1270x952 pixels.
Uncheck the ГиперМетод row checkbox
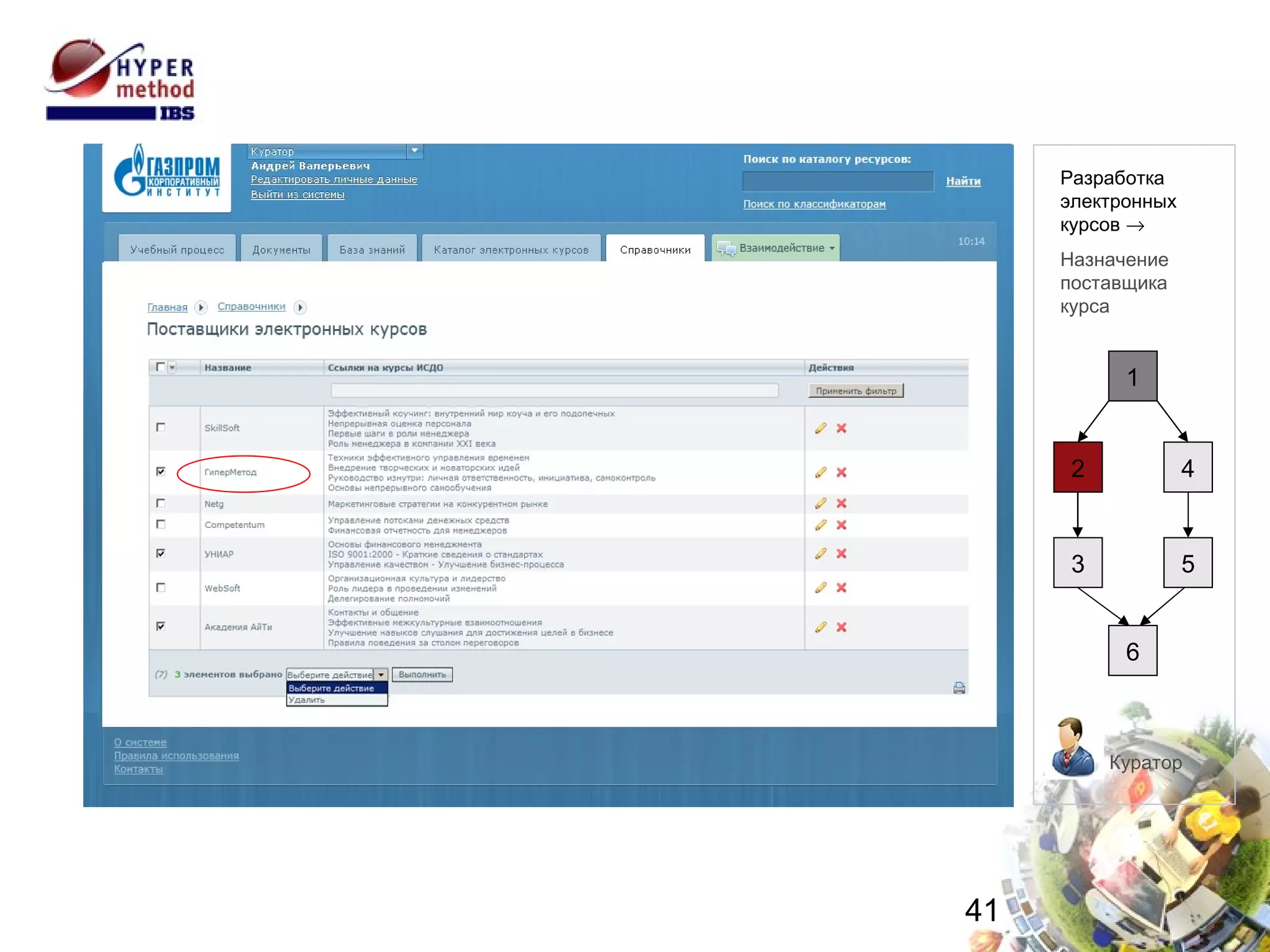[161, 472]
